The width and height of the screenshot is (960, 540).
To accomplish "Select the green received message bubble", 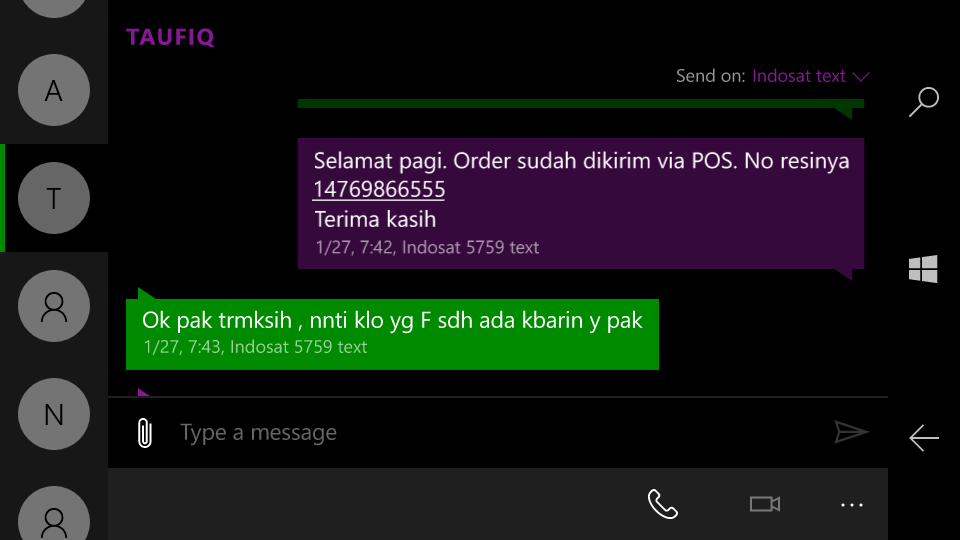I will coord(392,334).
